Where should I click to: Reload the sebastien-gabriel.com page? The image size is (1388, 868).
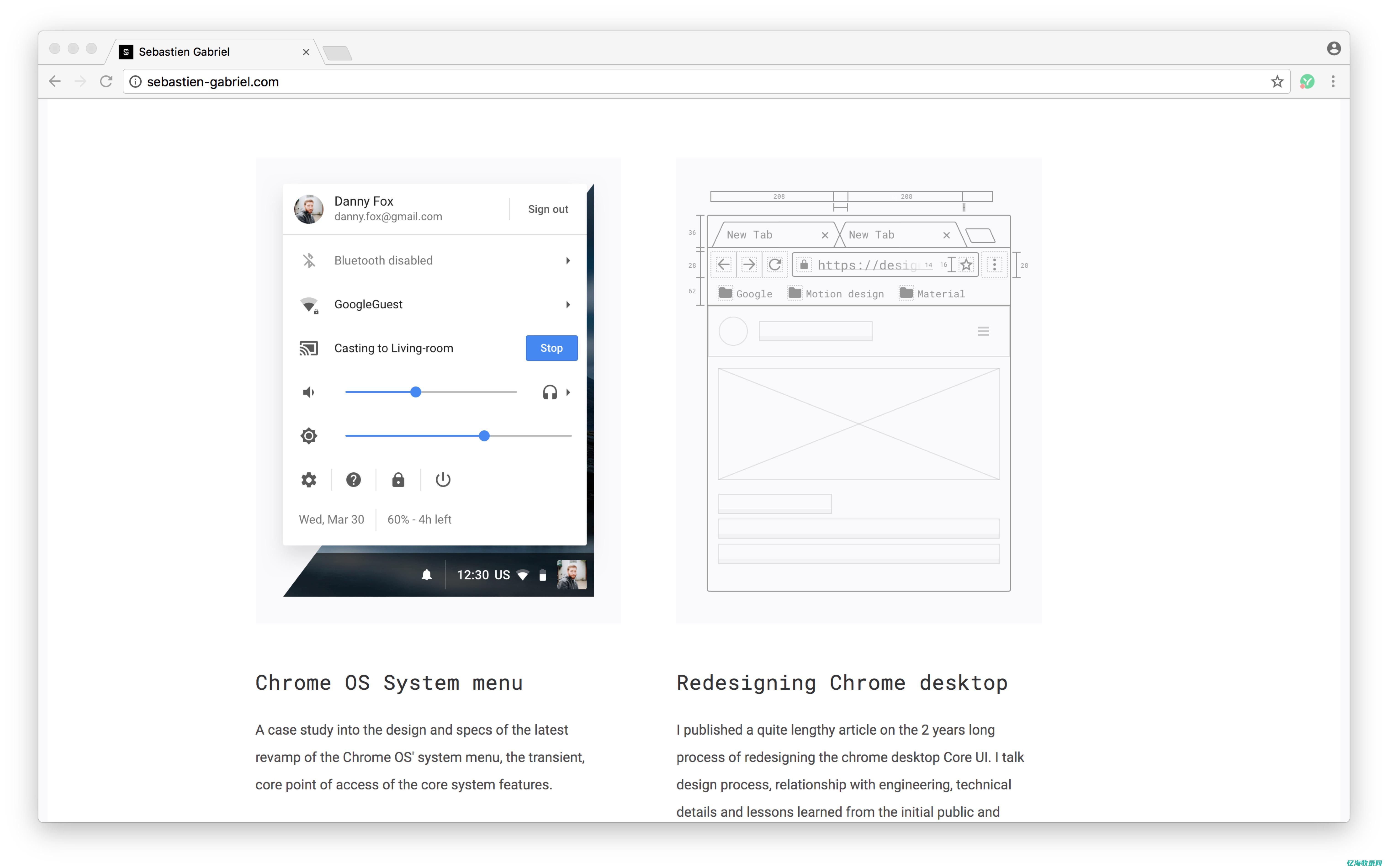click(106, 82)
